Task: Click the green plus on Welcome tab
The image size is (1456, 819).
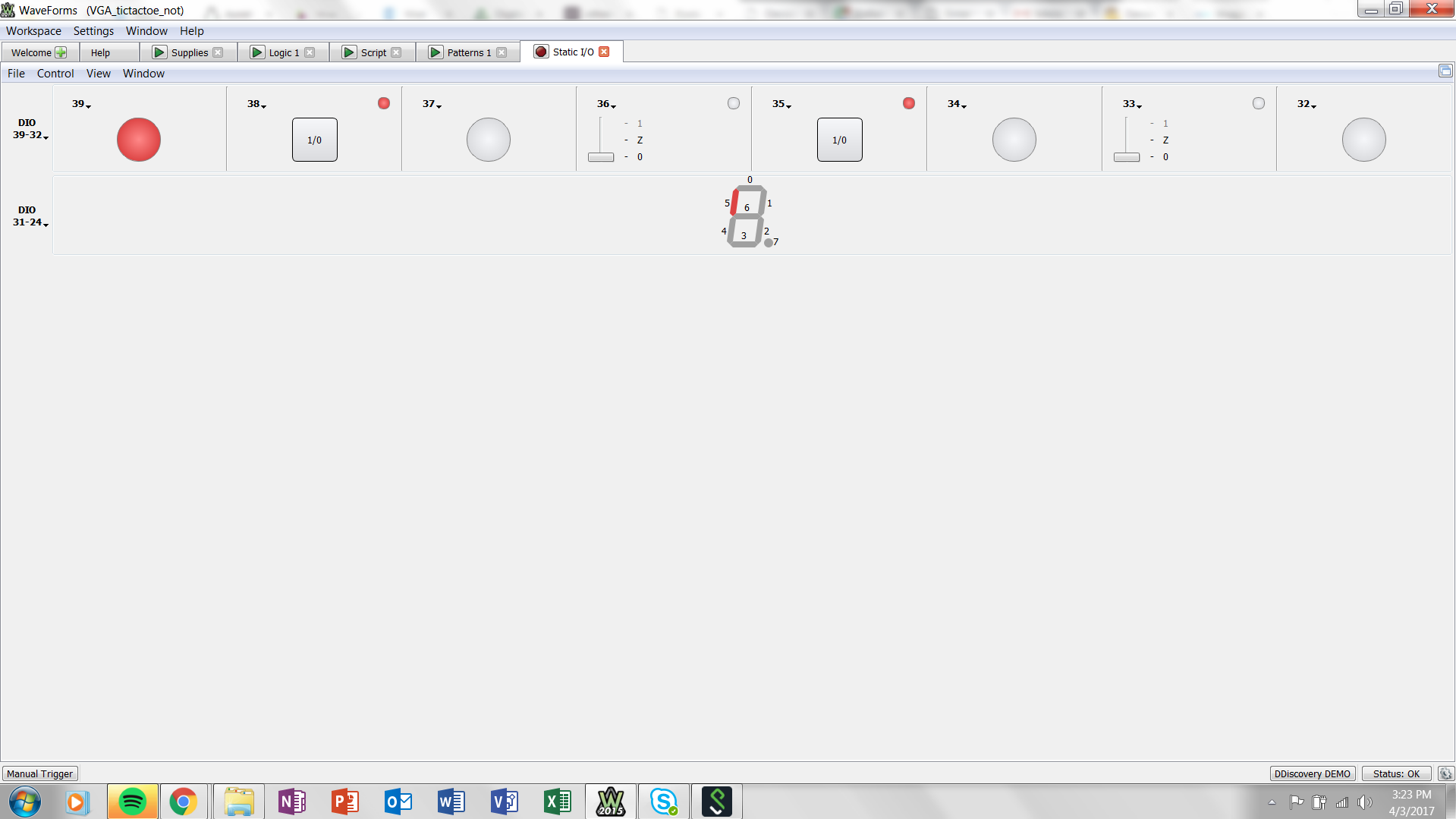Action: [61, 52]
